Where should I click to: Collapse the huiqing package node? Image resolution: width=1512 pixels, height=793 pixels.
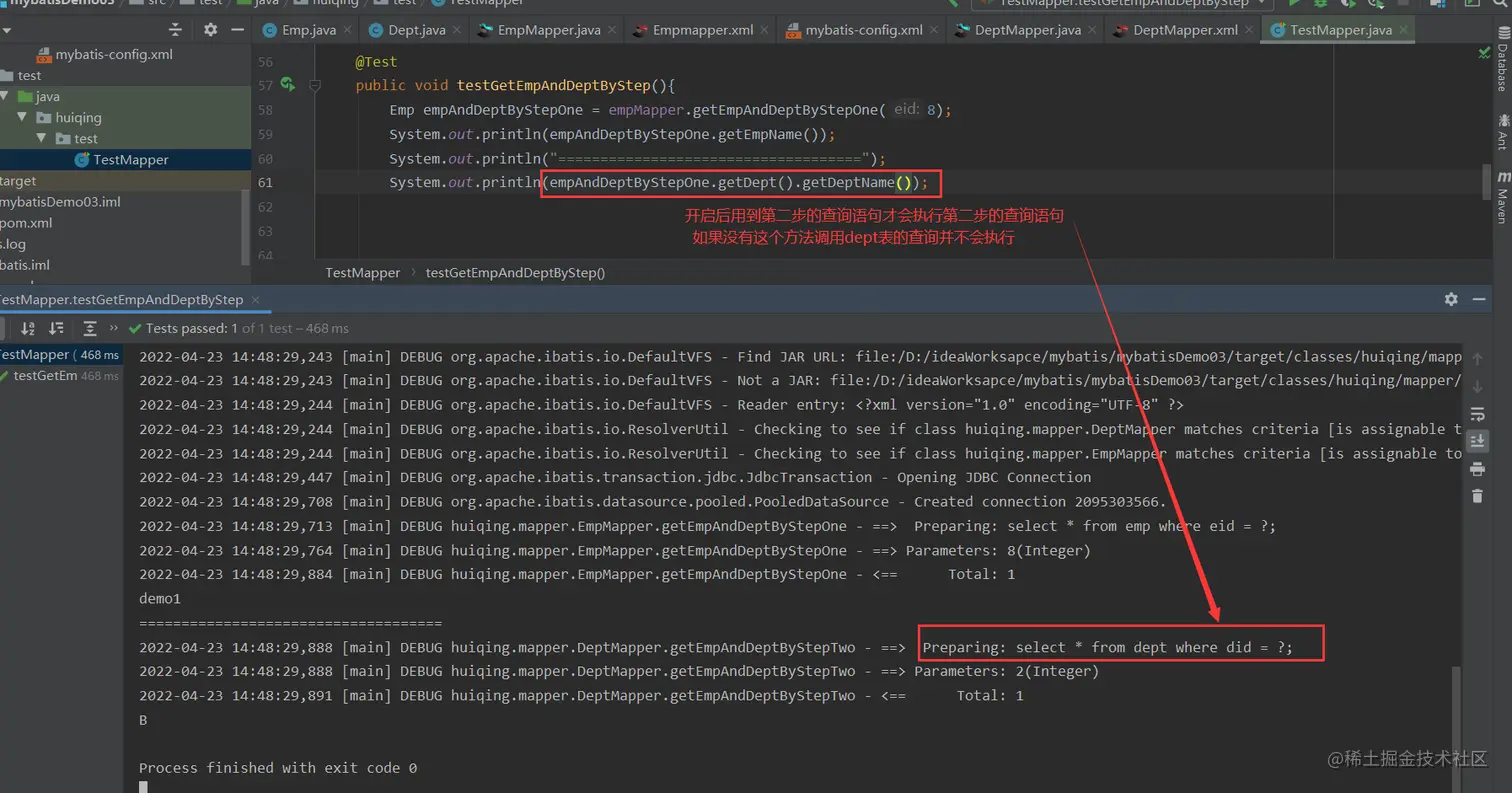24,117
